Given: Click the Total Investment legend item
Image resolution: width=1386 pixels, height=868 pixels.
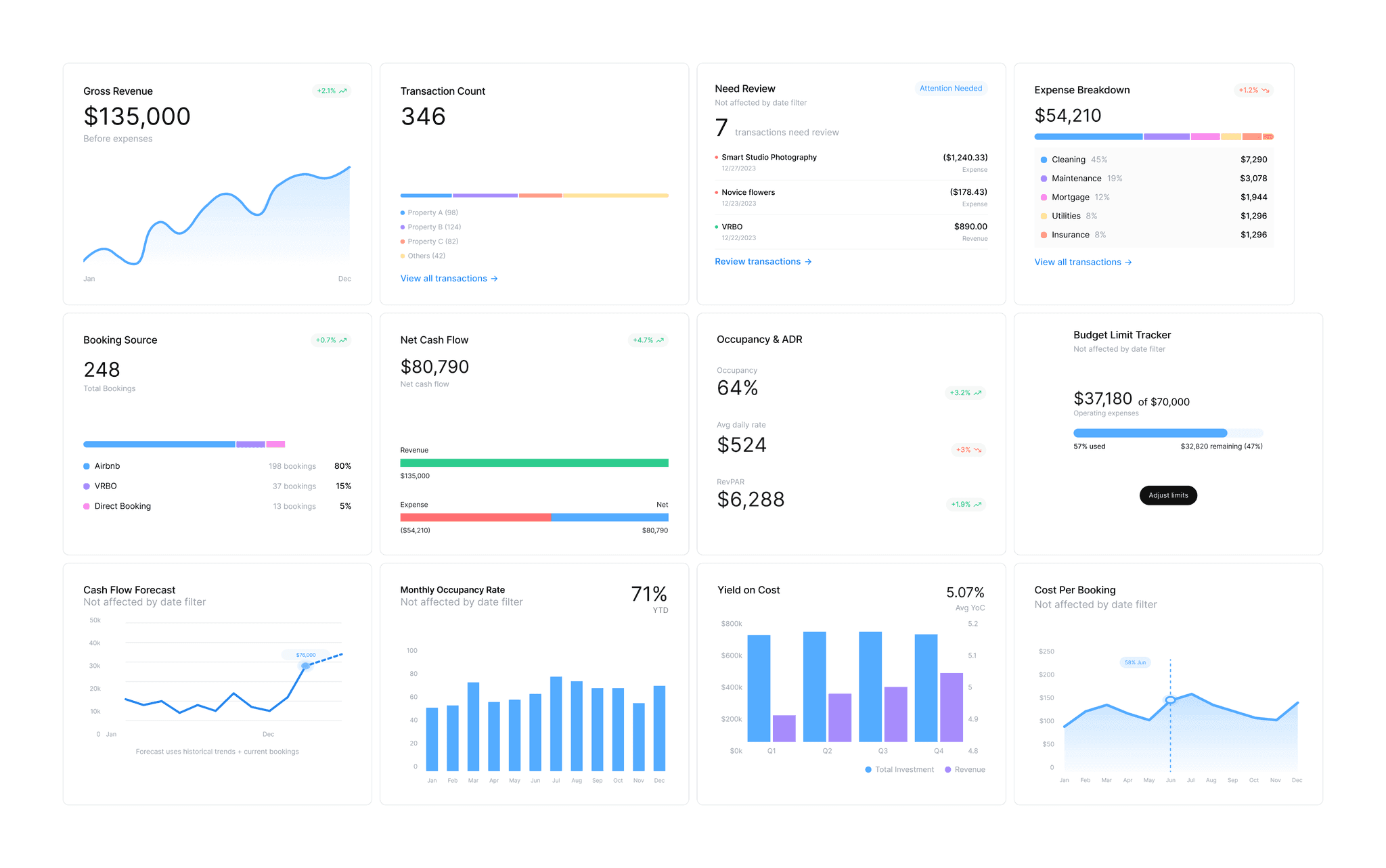Looking at the screenshot, I should [899, 770].
